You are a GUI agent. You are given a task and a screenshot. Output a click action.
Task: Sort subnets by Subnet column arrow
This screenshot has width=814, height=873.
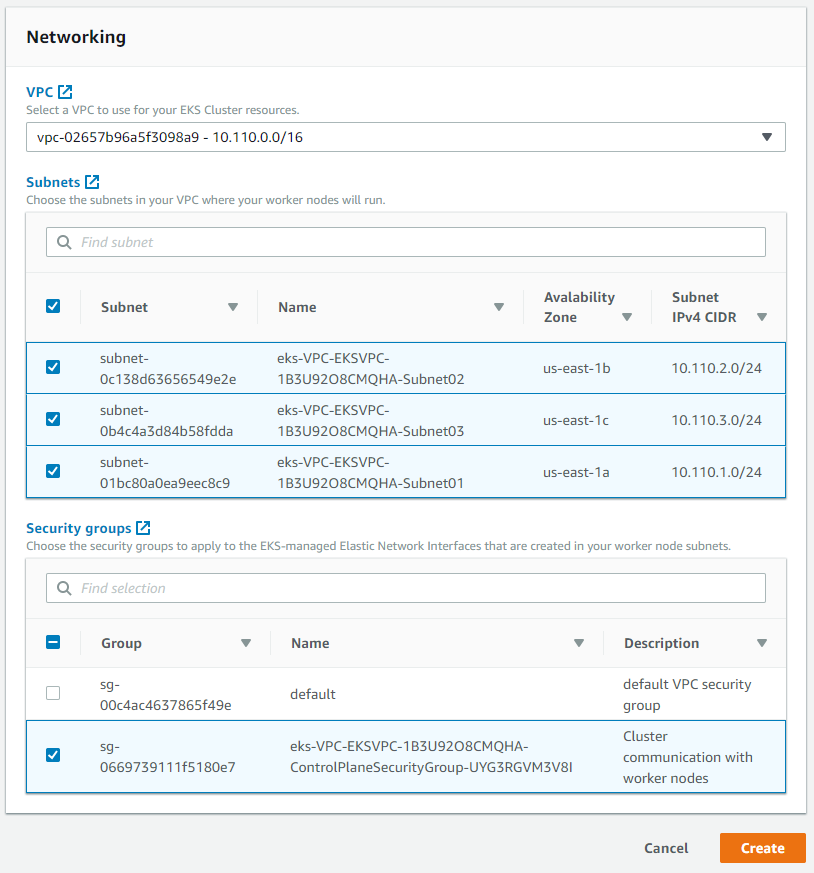(x=233, y=307)
